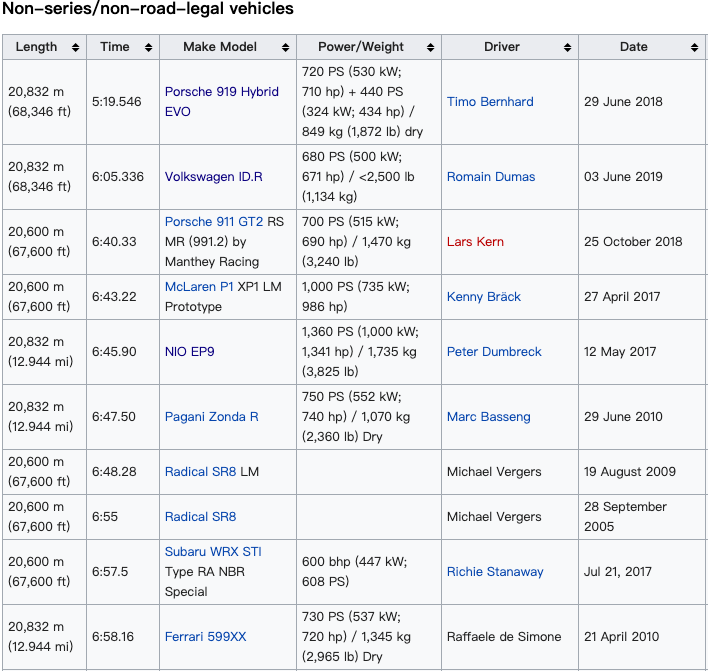Click the Driver header label
Screen dimensions: 708x671
tap(502, 47)
